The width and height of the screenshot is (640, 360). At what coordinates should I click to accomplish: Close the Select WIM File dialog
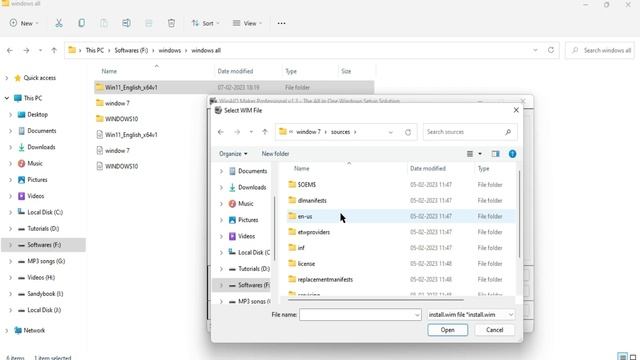pyautogui.click(x=516, y=110)
